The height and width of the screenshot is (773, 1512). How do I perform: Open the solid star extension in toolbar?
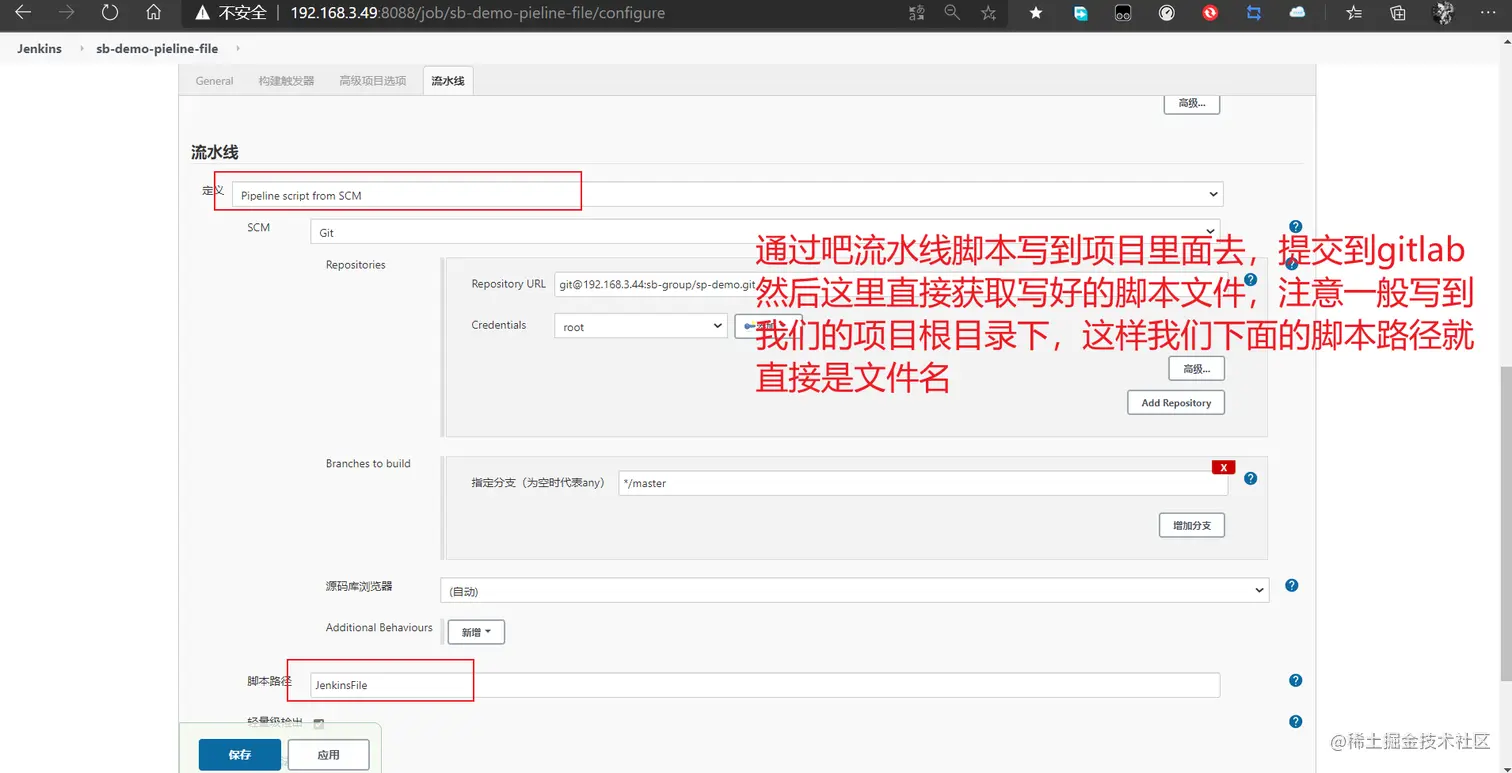tap(1036, 13)
